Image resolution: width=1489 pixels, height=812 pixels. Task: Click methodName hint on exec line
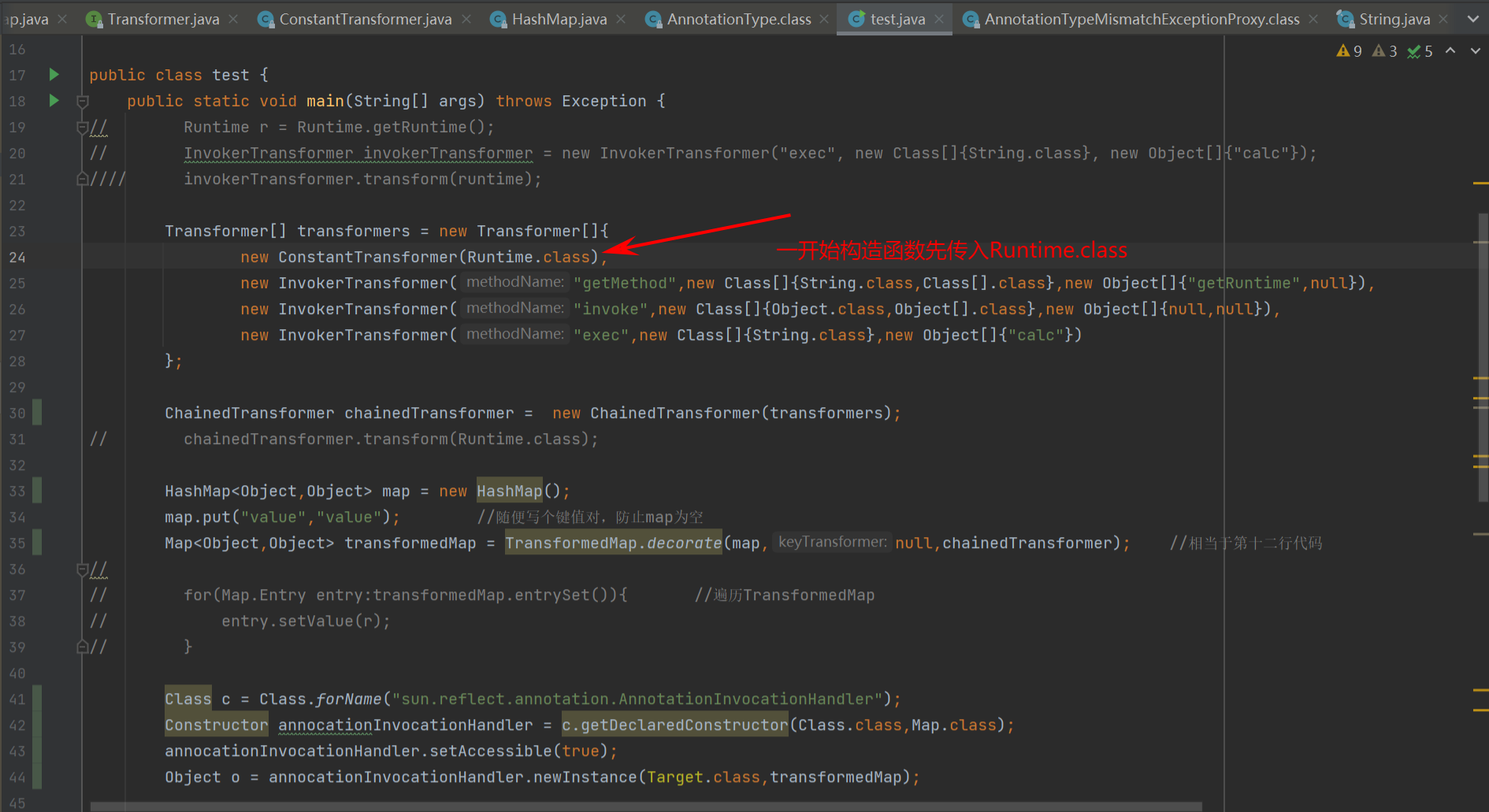coord(515,334)
